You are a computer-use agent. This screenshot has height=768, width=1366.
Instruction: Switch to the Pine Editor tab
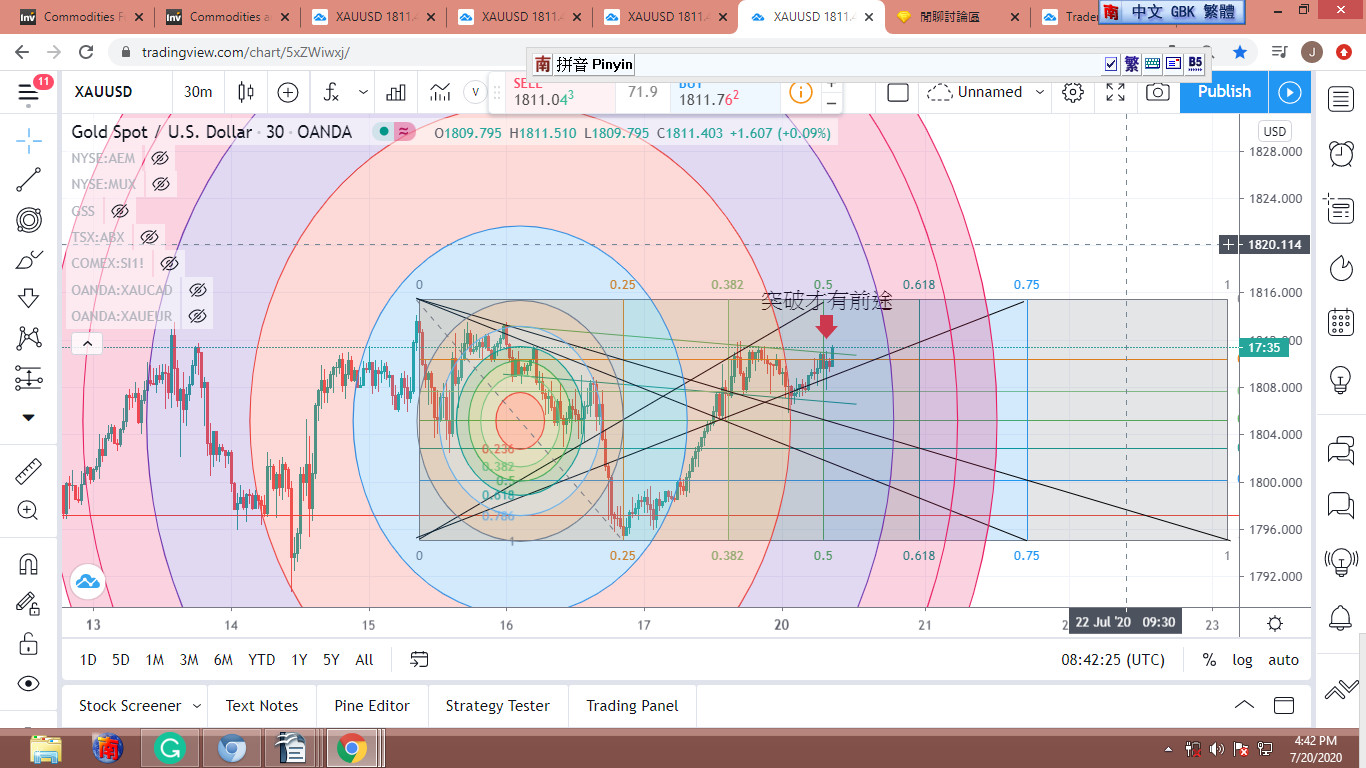point(372,706)
